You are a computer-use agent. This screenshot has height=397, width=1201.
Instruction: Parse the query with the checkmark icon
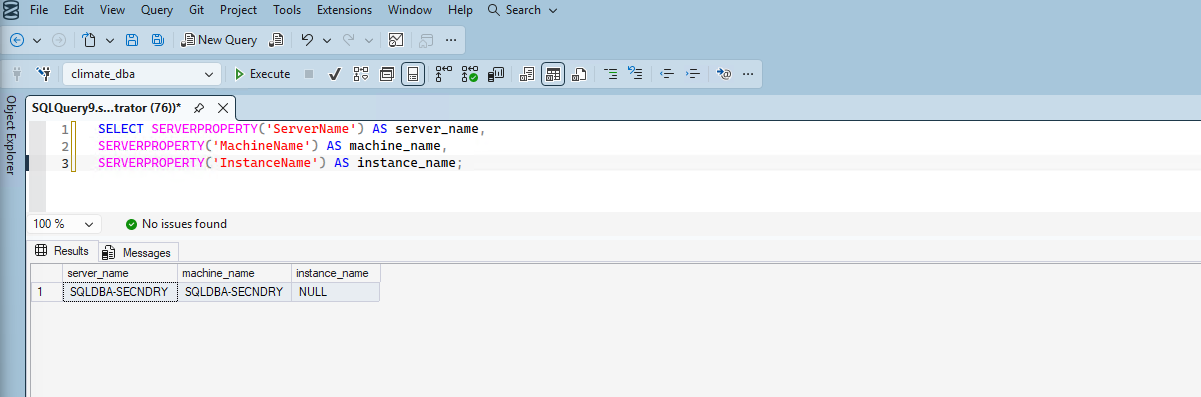(x=335, y=74)
